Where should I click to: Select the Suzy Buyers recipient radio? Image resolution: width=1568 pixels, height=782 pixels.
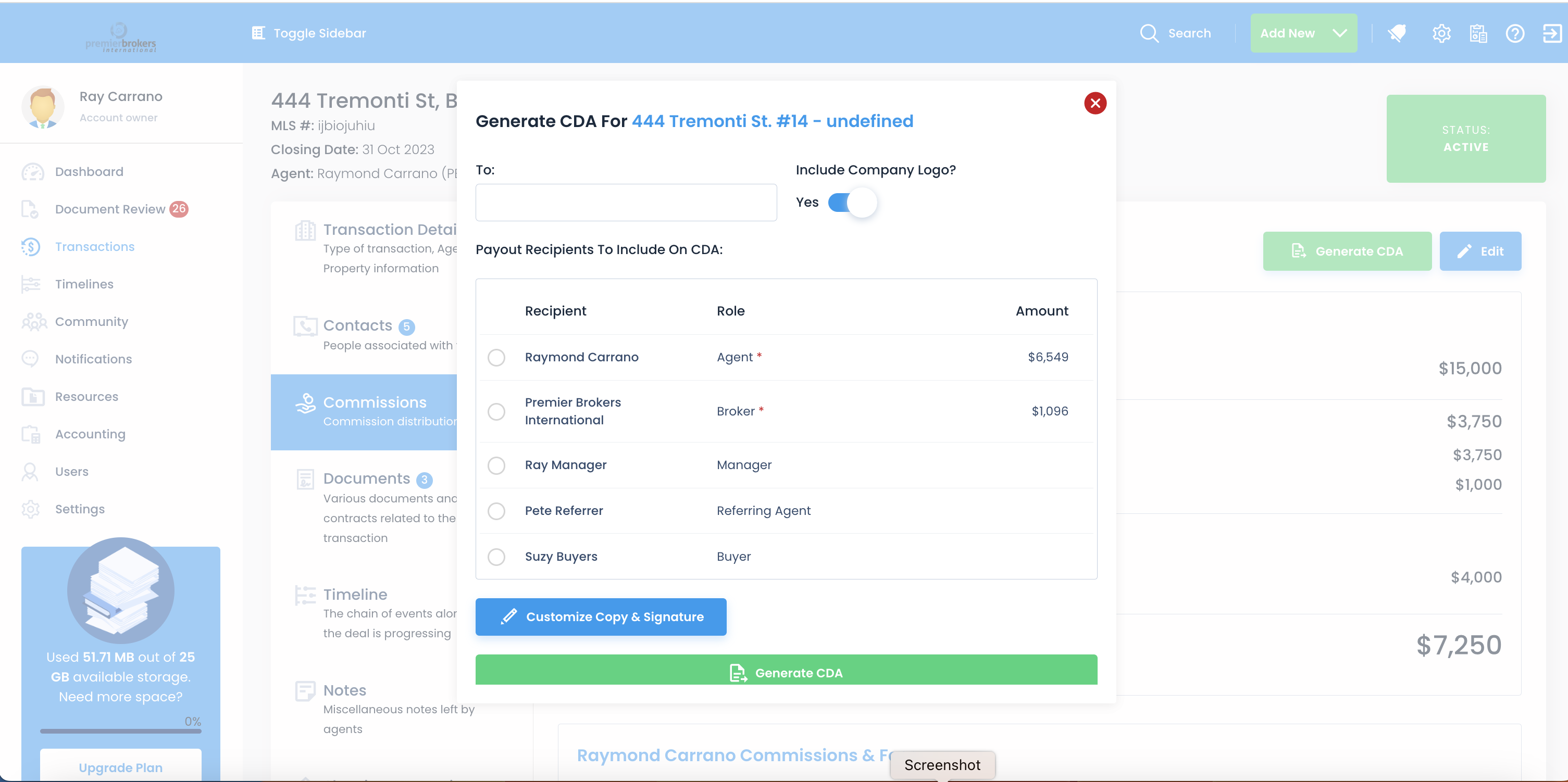point(496,557)
